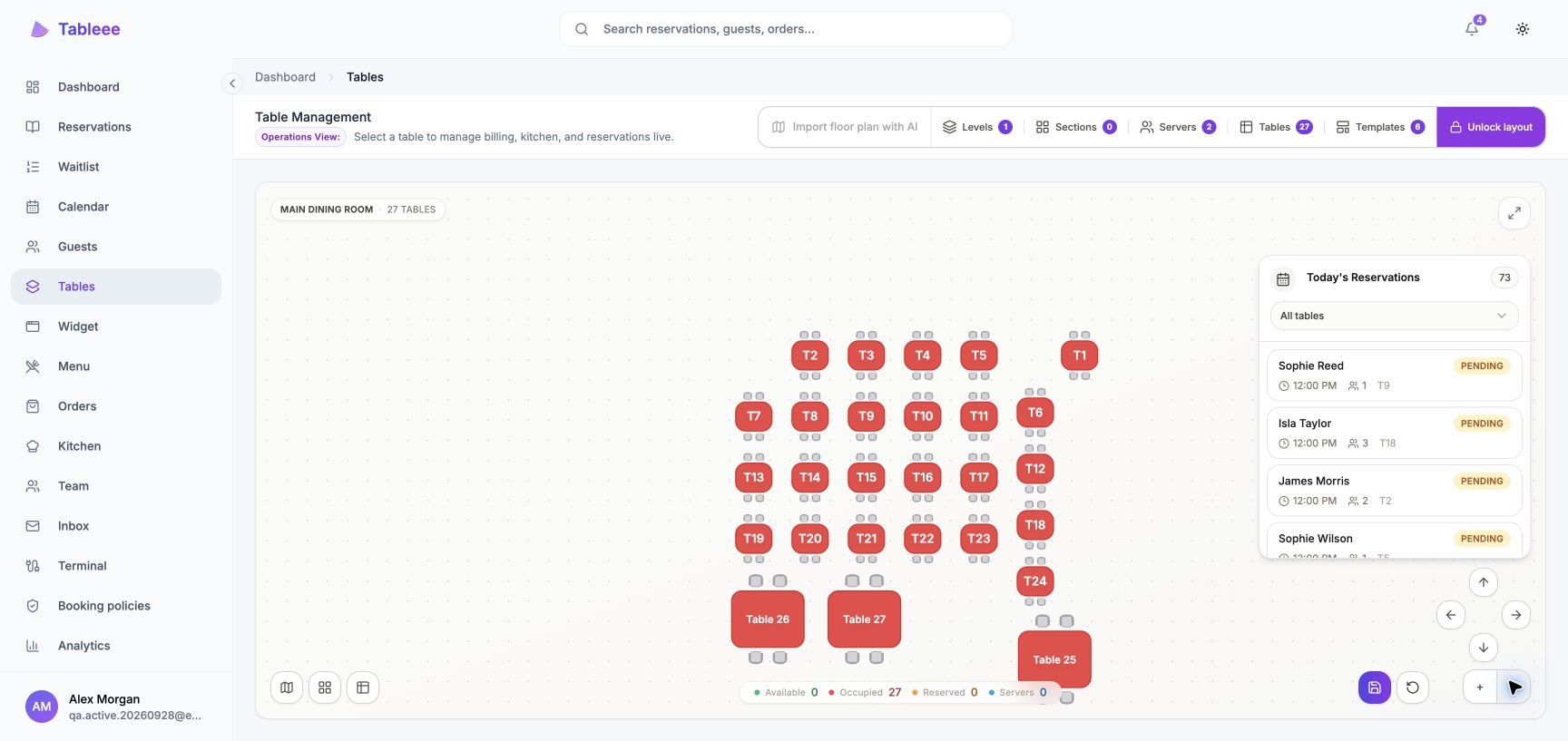Select Tables in the sidebar

pos(116,287)
